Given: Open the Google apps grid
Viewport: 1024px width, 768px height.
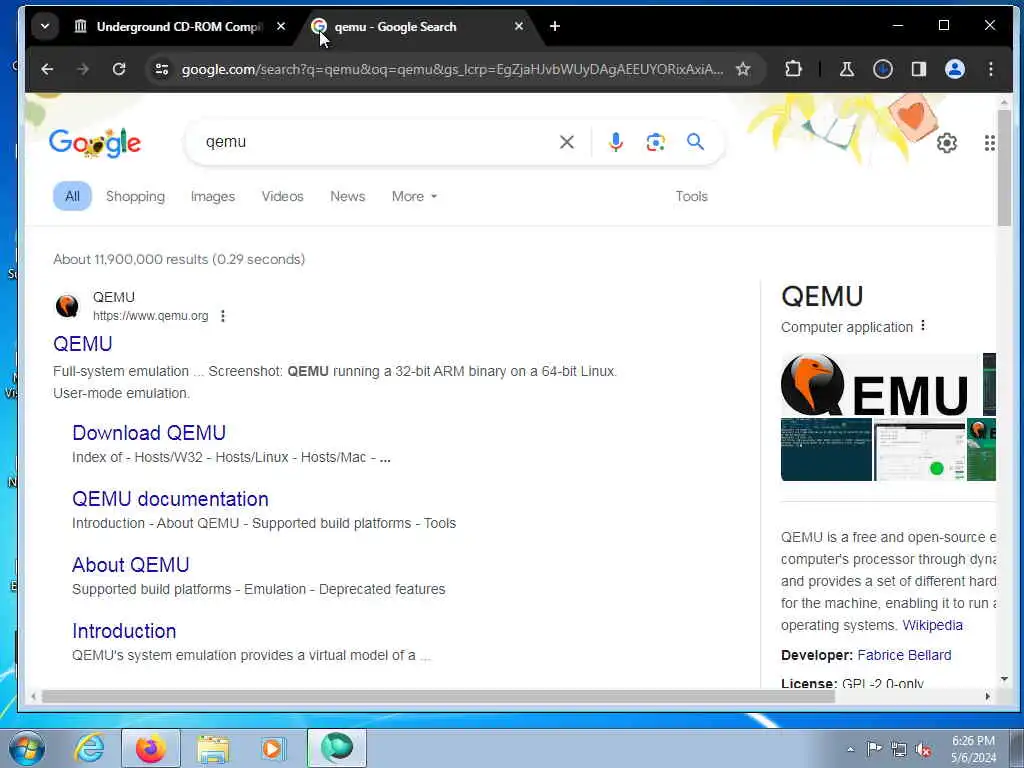Looking at the screenshot, I should click(989, 142).
